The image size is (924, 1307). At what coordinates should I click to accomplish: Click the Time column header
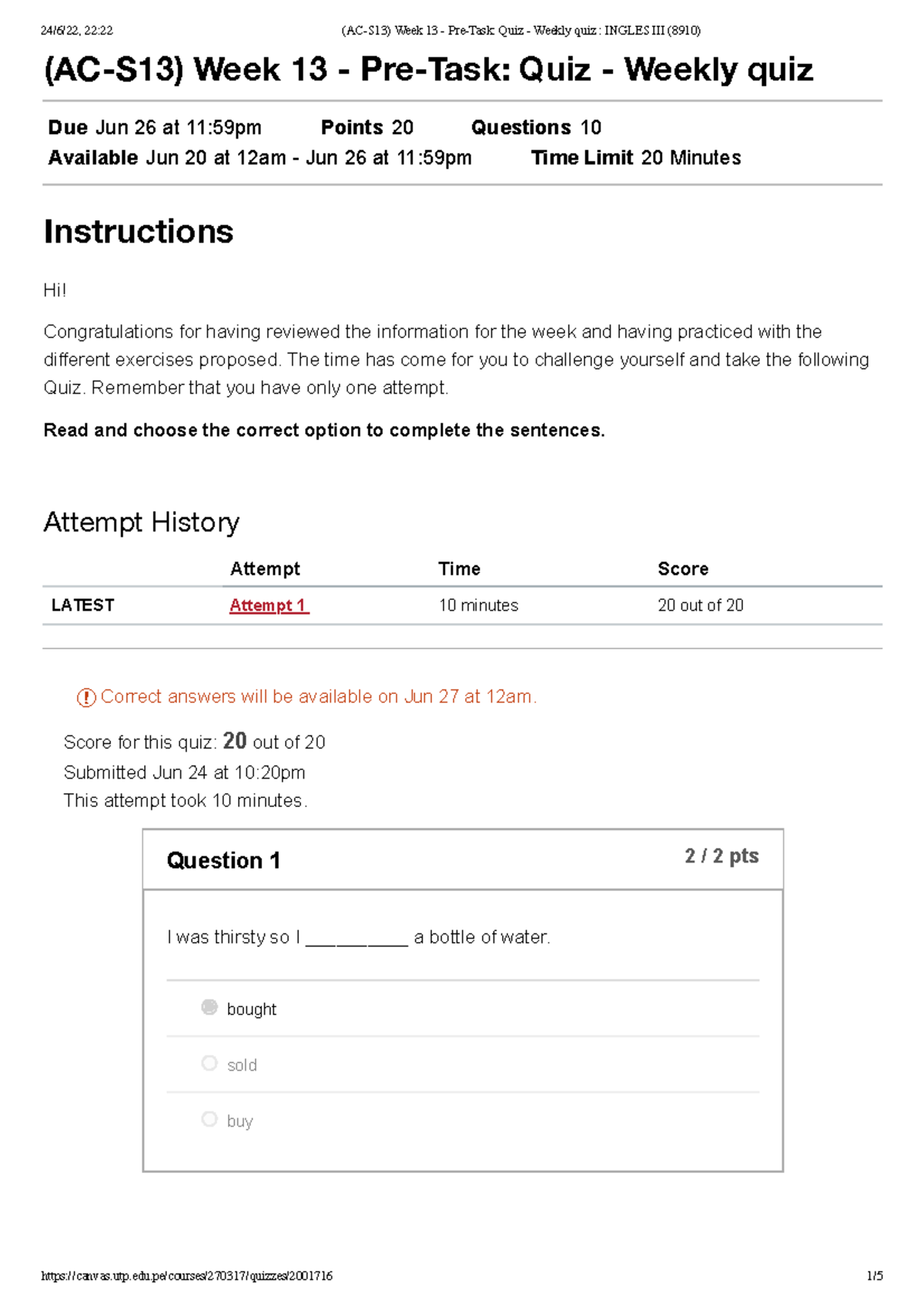tap(459, 568)
